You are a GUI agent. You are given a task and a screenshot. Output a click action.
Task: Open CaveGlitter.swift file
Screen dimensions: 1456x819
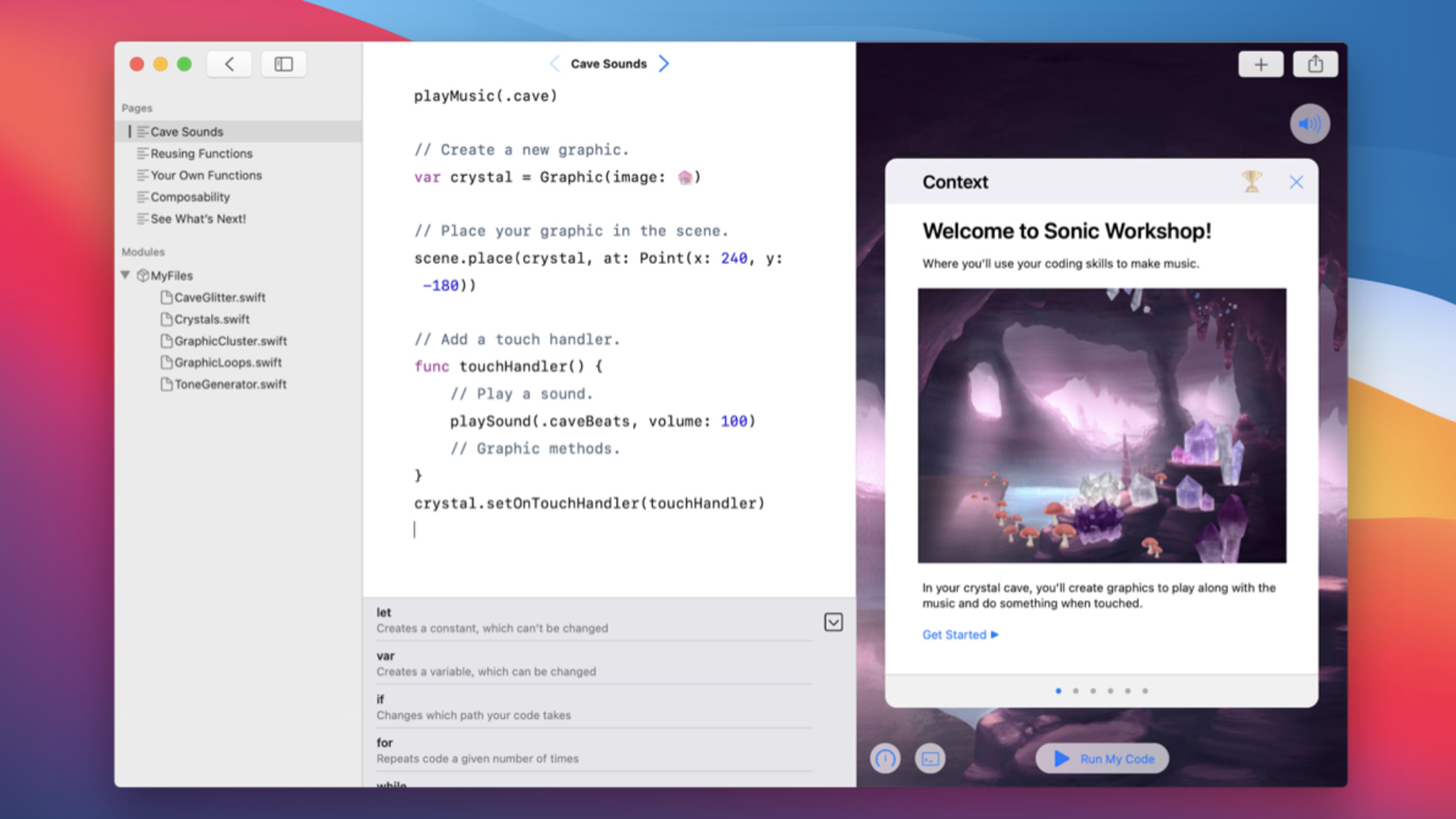[x=238, y=297]
